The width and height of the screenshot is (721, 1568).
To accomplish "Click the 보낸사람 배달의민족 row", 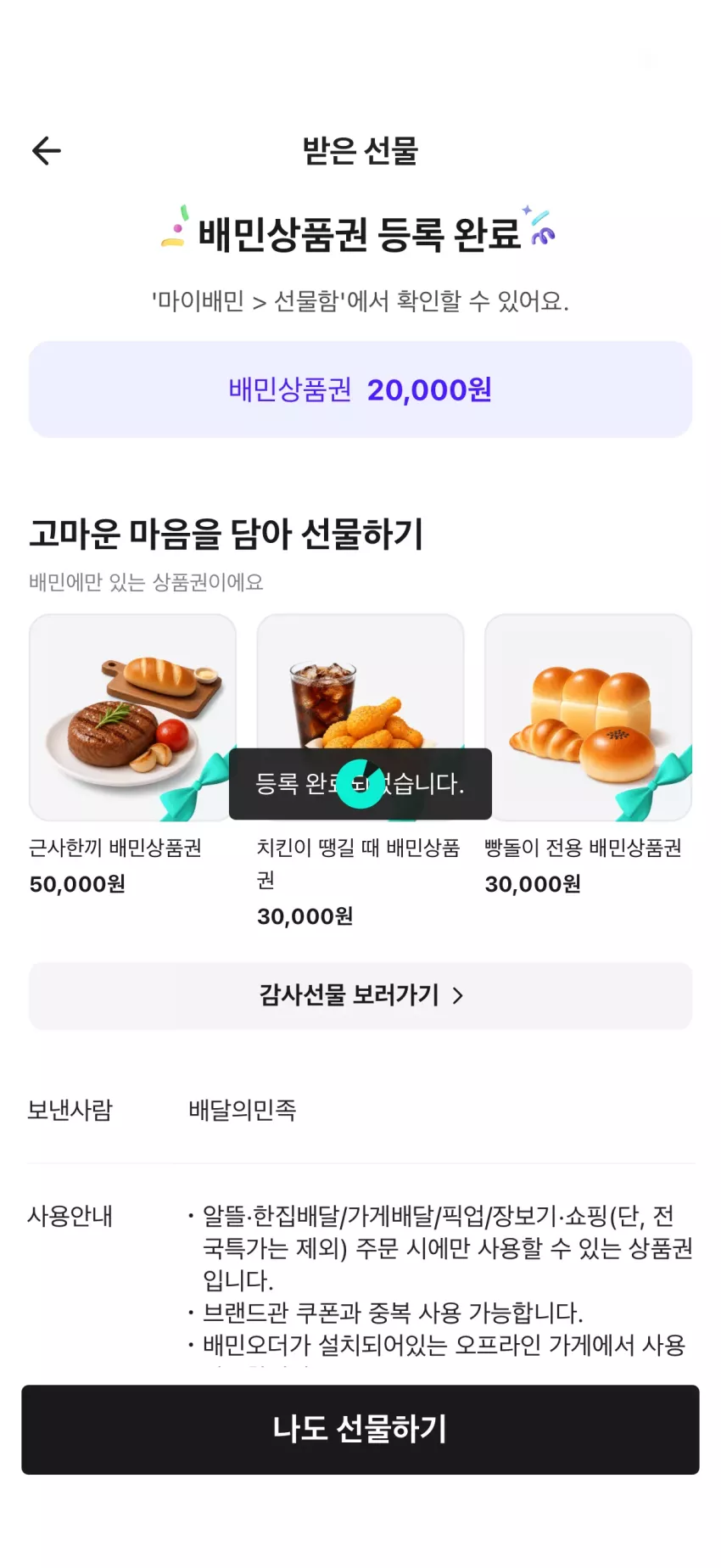I will pos(360,1110).
